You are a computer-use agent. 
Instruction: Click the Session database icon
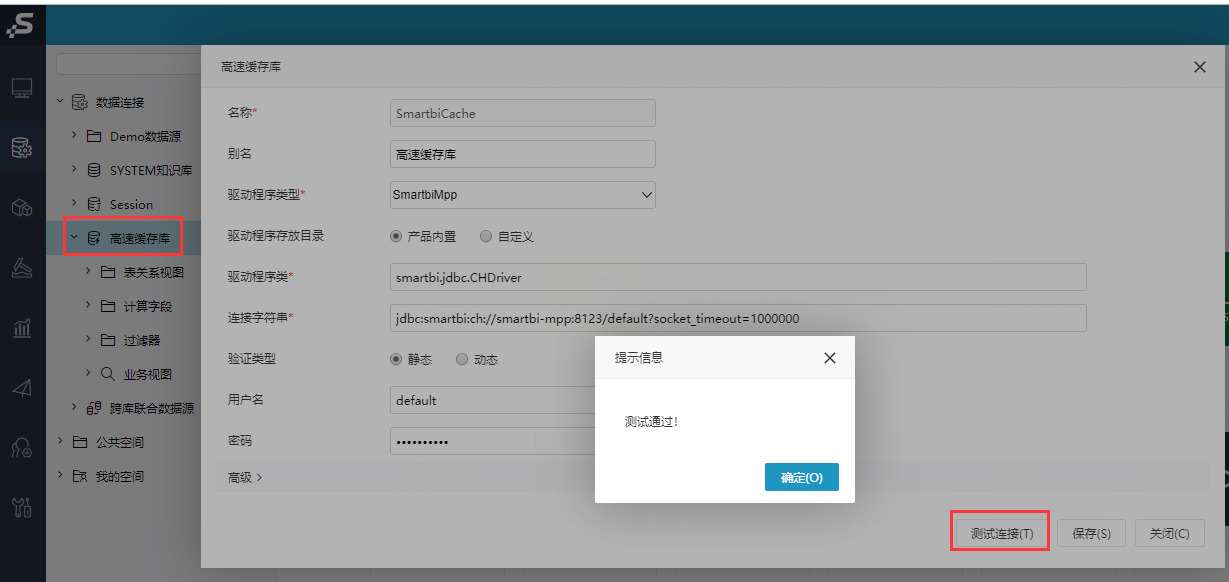[94, 204]
